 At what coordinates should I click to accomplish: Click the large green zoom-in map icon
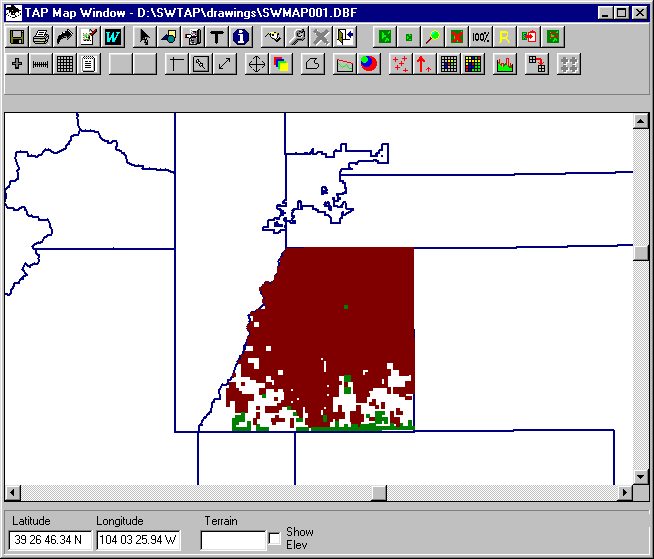(x=385, y=37)
